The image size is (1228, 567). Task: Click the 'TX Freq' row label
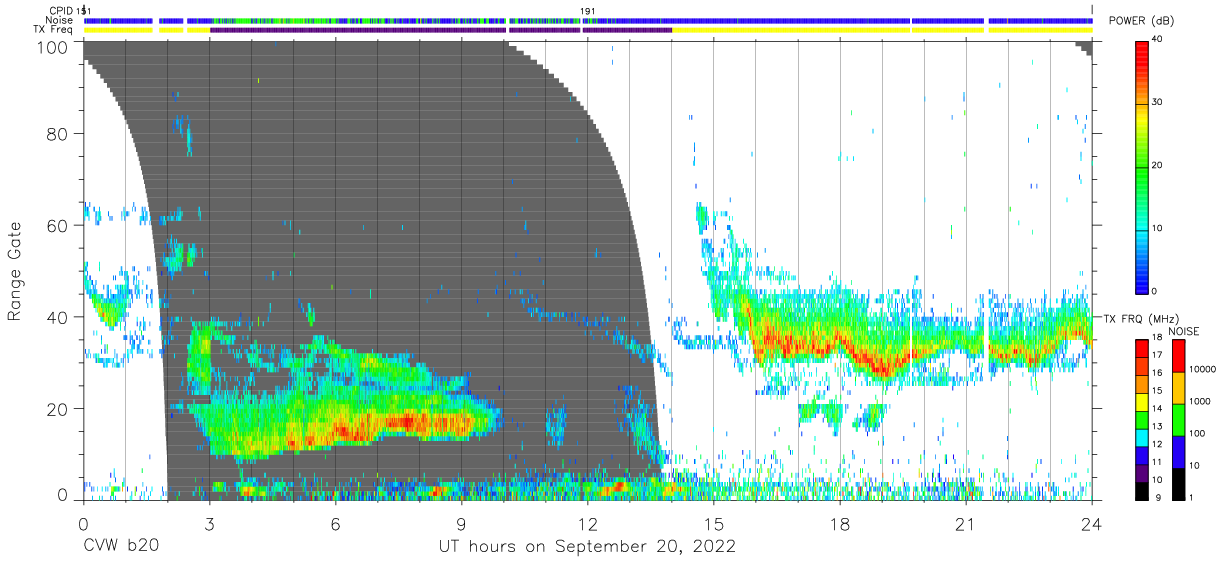[x=53, y=30]
